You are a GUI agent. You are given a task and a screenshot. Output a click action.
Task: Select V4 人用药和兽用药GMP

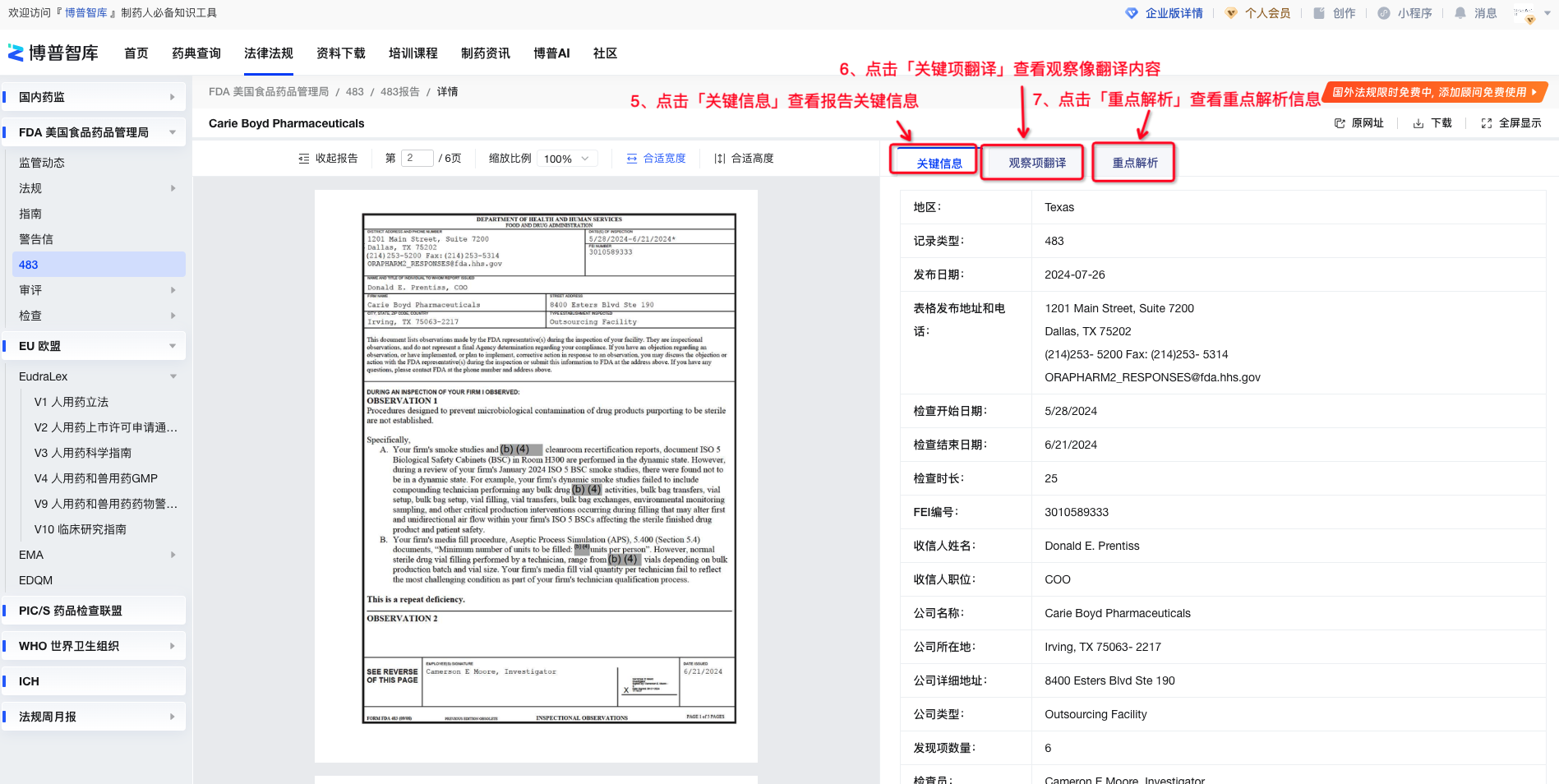(x=96, y=478)
